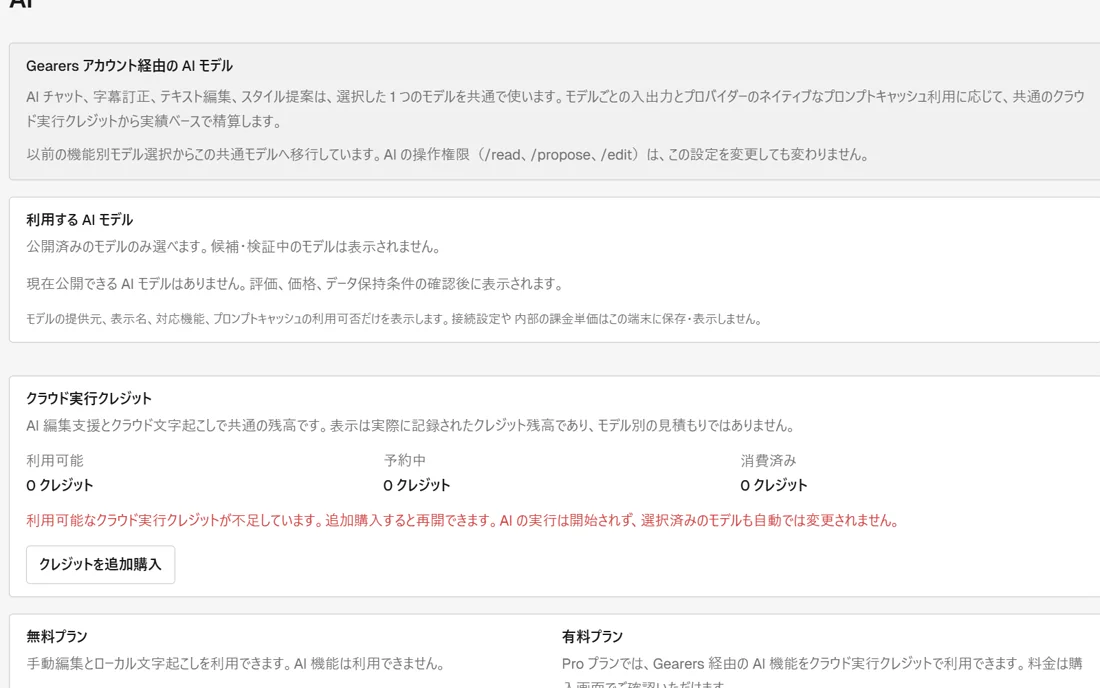Click the red insufficient credits warning text
This screenshot has width=1100, height=688.
pos(463,520)
